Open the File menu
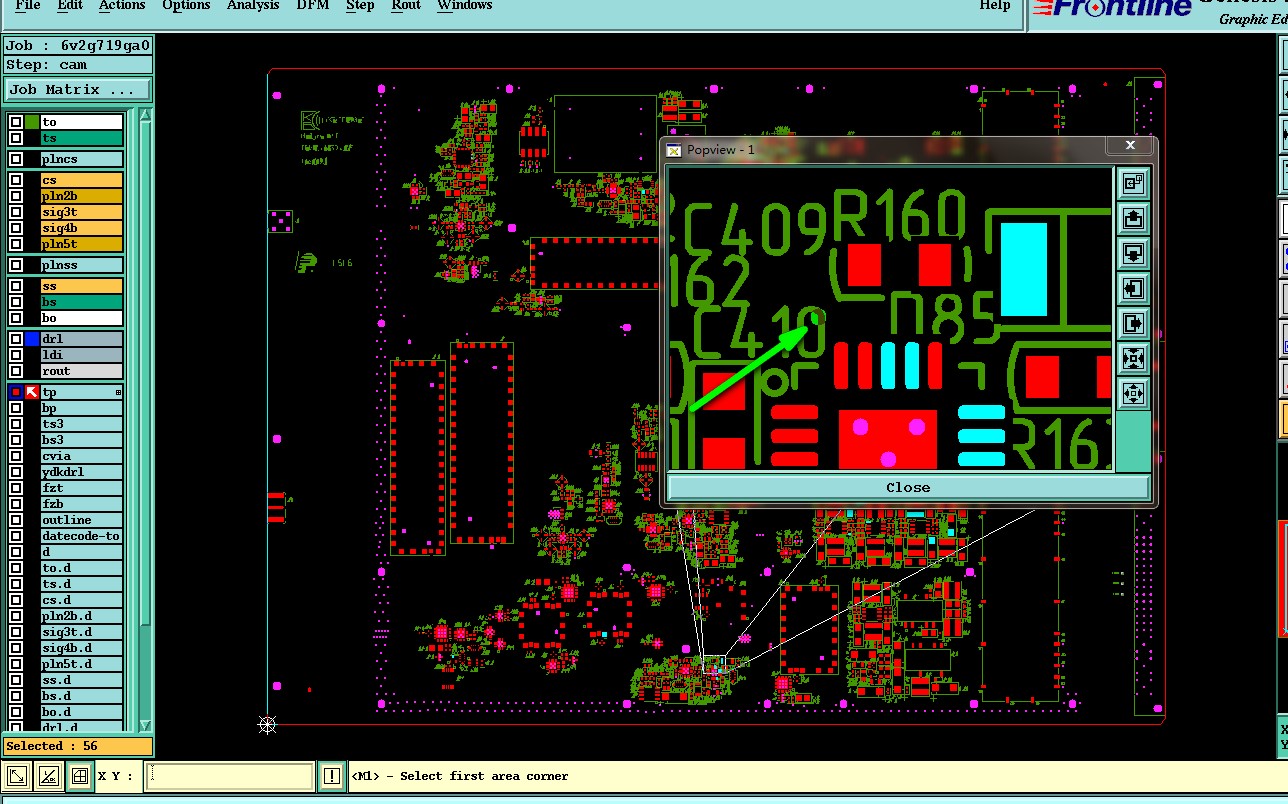The image size is (1288, 804). pos(28,6)
